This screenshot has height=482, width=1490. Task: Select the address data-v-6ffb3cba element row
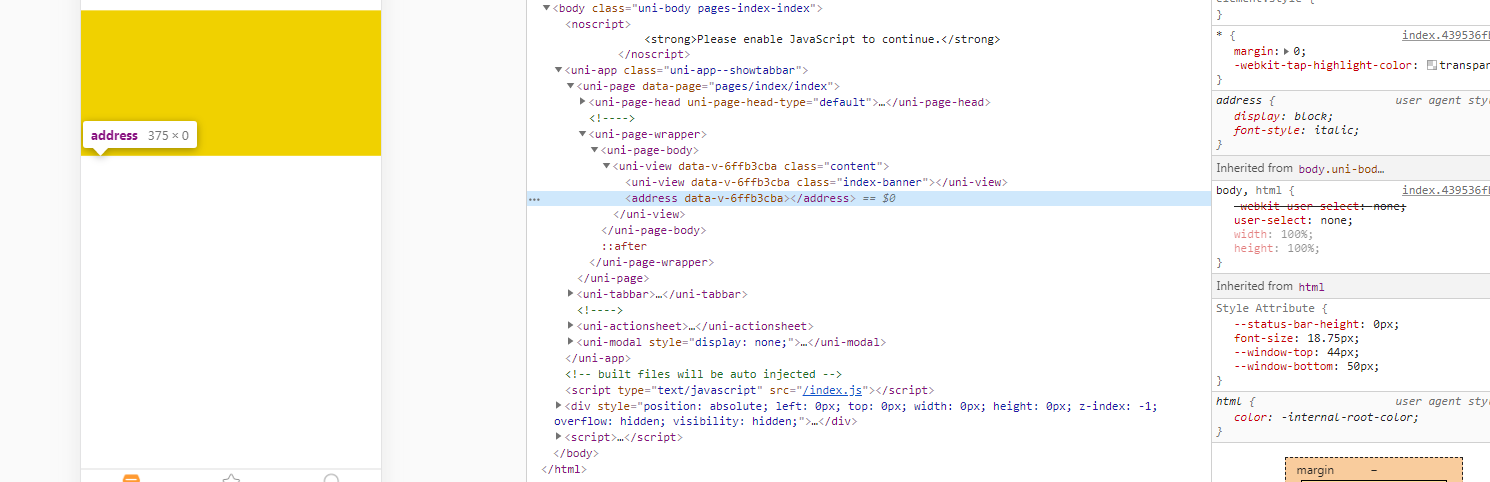(868, 198)
